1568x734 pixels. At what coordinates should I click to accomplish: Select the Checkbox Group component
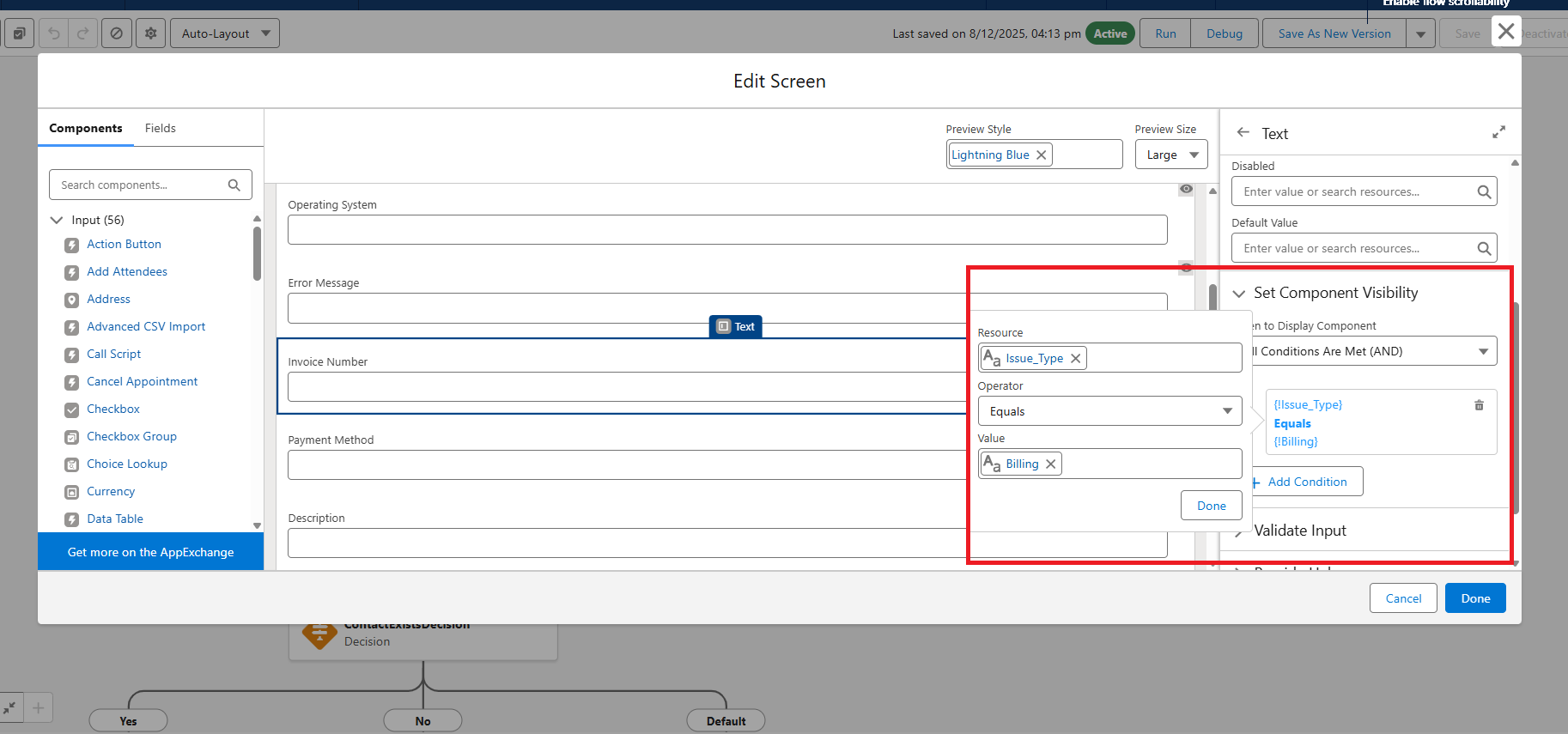click(x=131, y=437)
